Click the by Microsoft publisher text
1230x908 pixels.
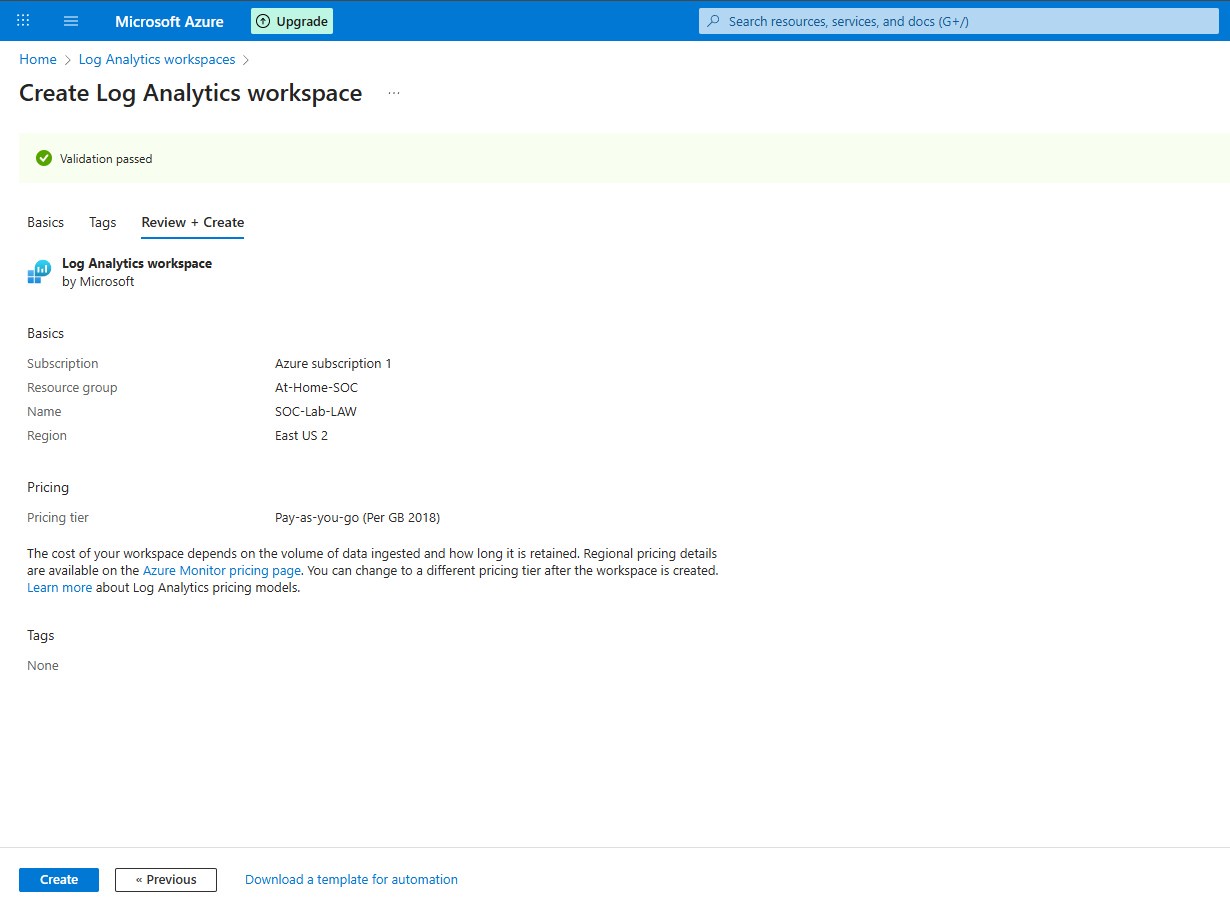click(x=98, y=281)
